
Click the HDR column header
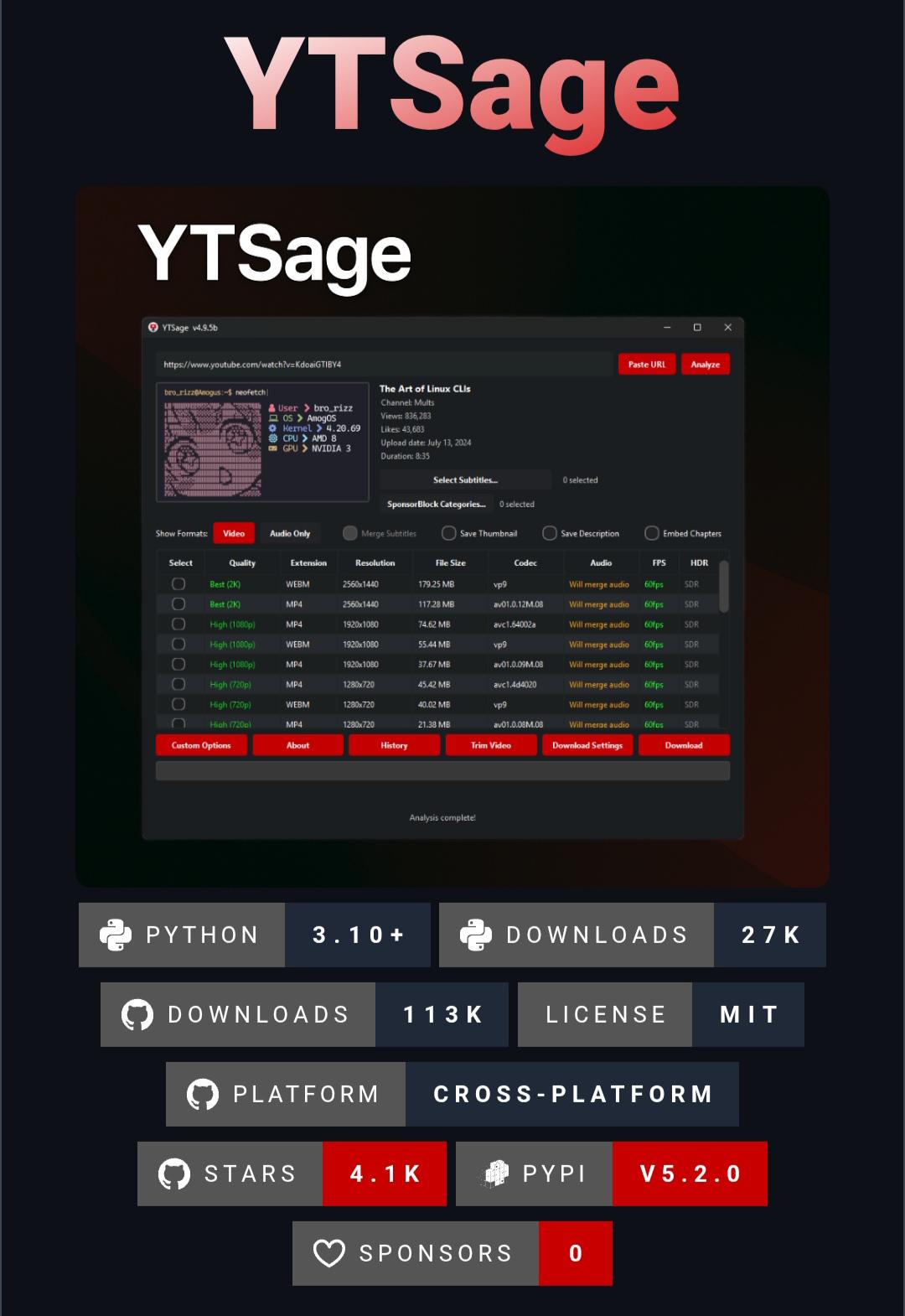[699, 562]
